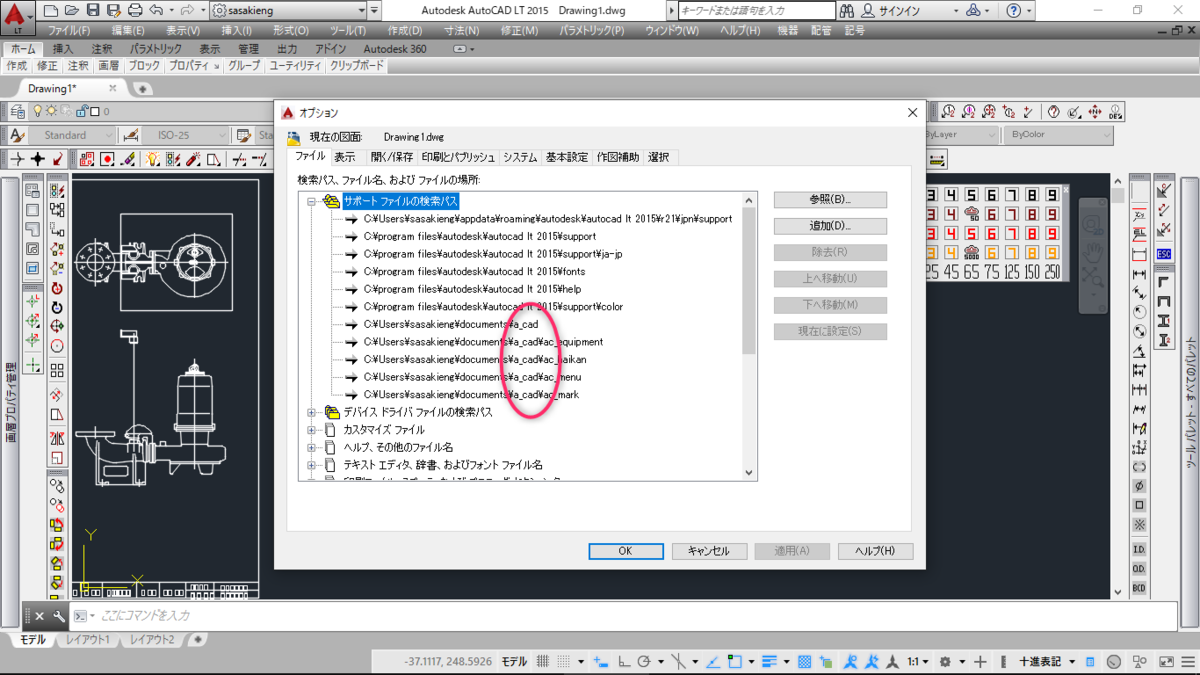
Task: Expand カスタマイズ ファイル tree node
Action: coord(311,430)
